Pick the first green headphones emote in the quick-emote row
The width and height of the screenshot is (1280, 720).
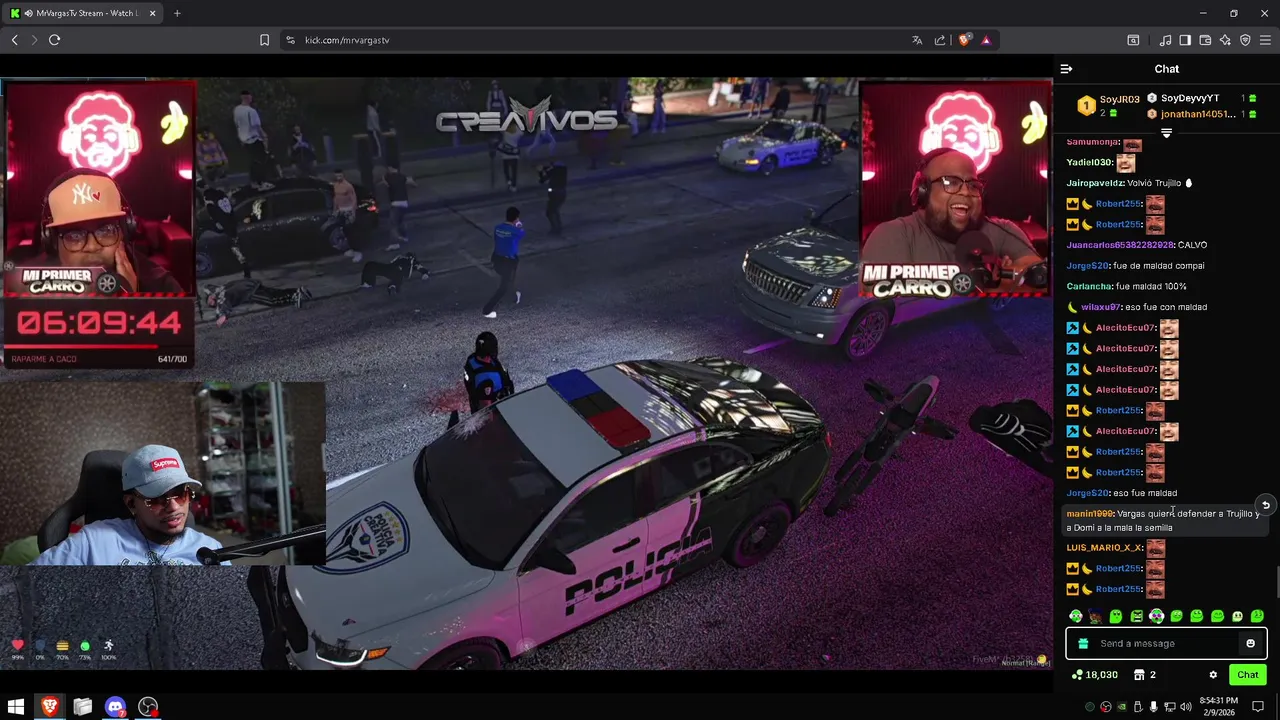click(x=1075, y=616)
